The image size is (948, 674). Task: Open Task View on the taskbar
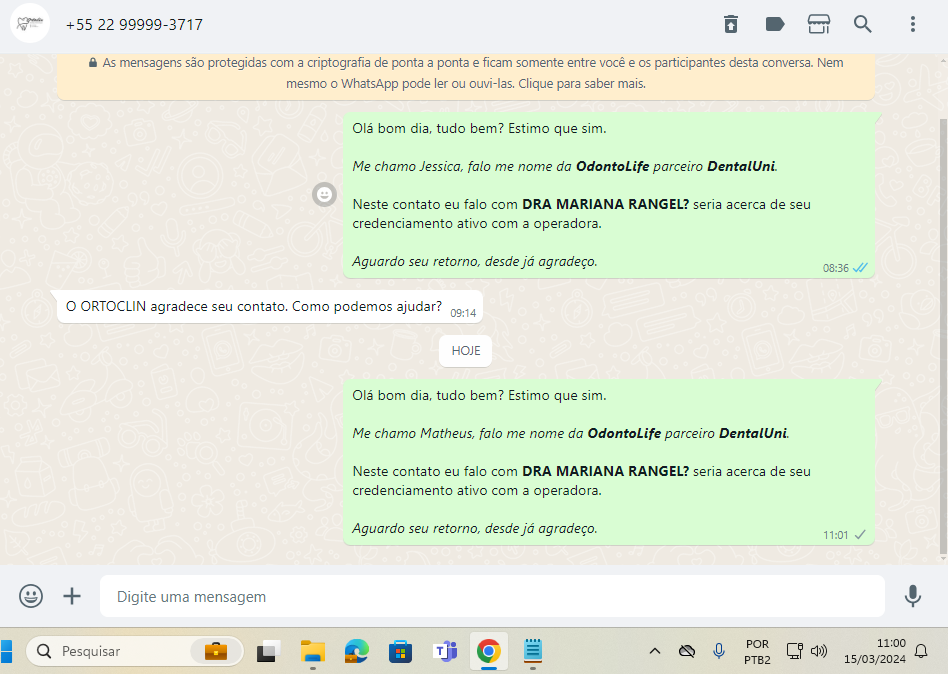pyautogui.click(x=268, y=651)
